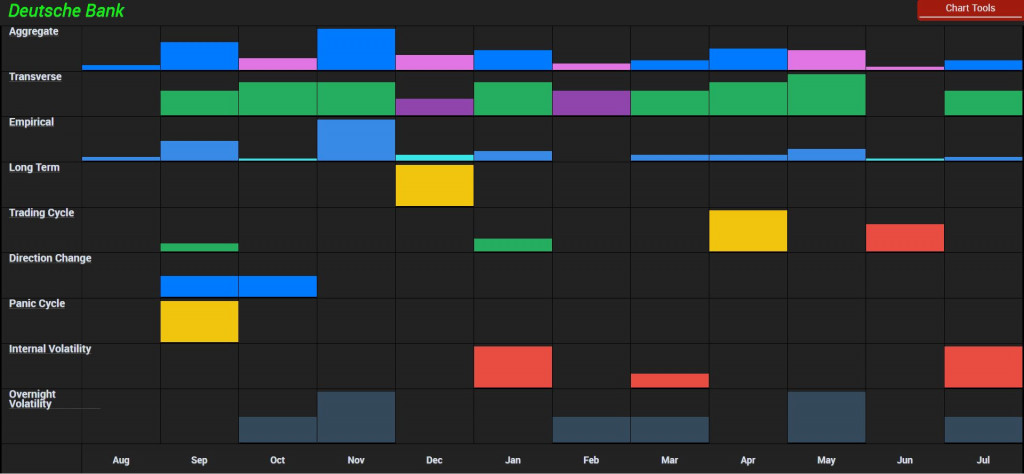
Task: Click the Jul month label
Action: [x=983, y=460]
